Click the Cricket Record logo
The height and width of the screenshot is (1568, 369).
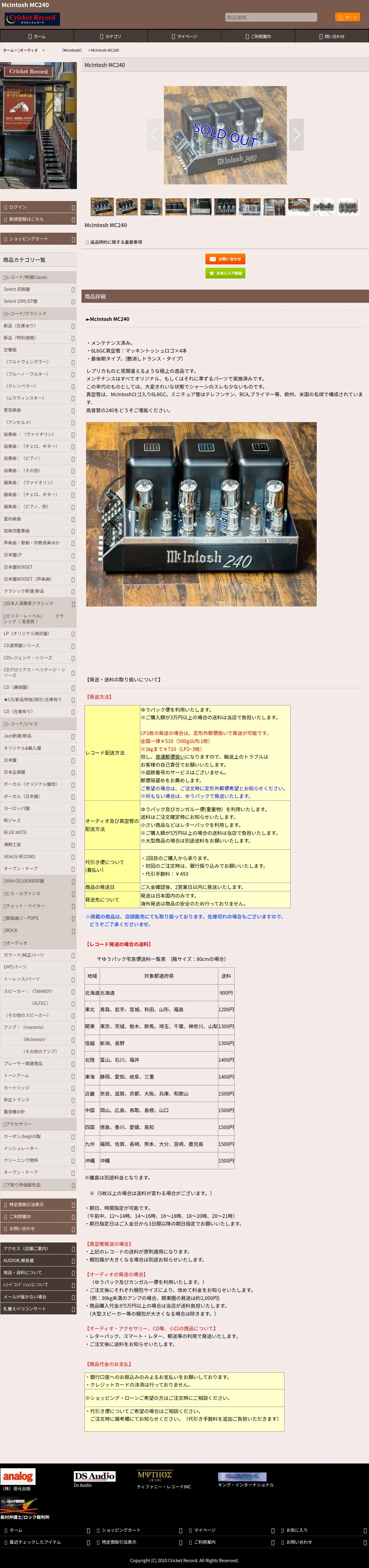tap(32, 19)
